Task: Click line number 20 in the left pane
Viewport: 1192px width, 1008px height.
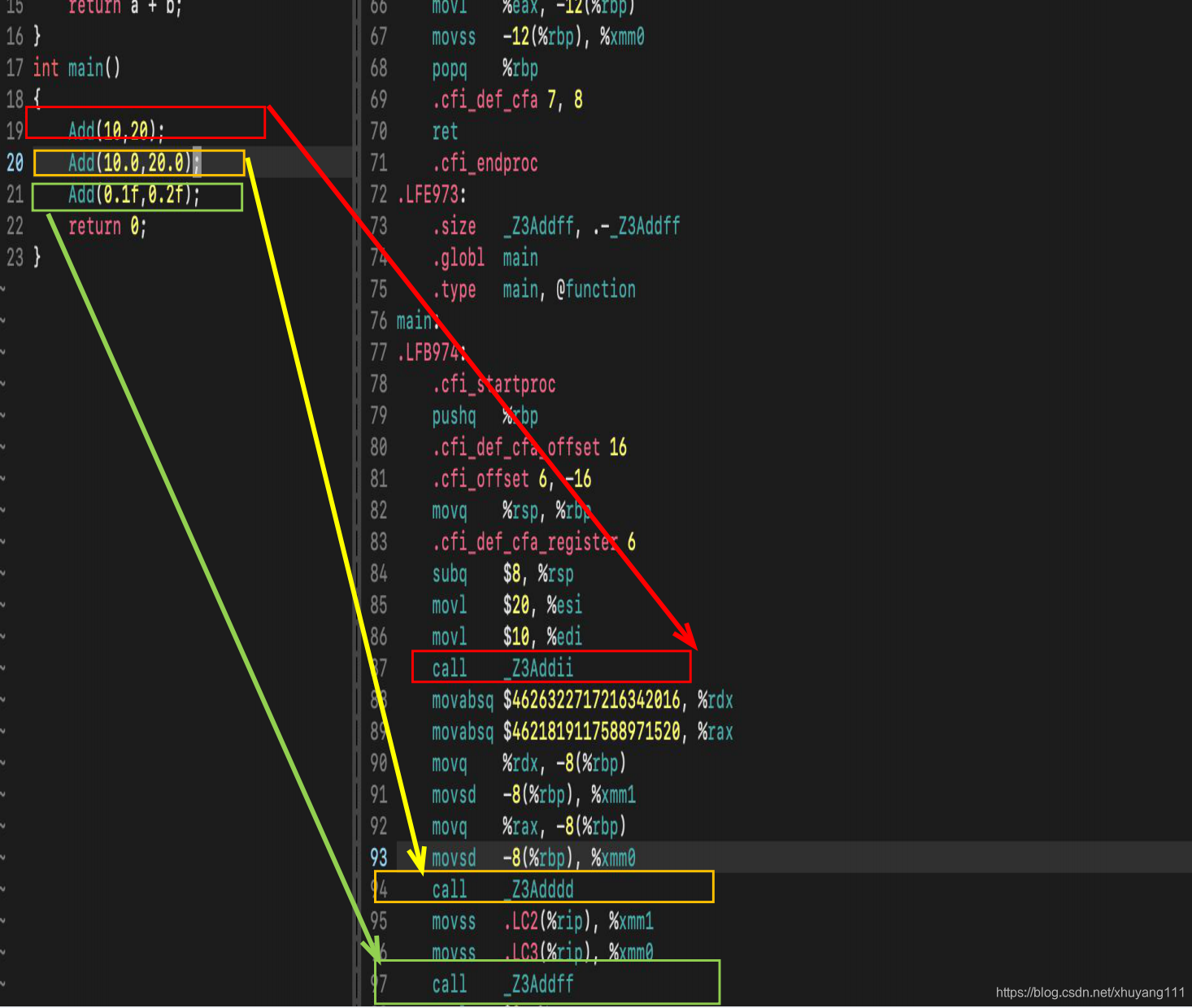Action: coord(15,163)
